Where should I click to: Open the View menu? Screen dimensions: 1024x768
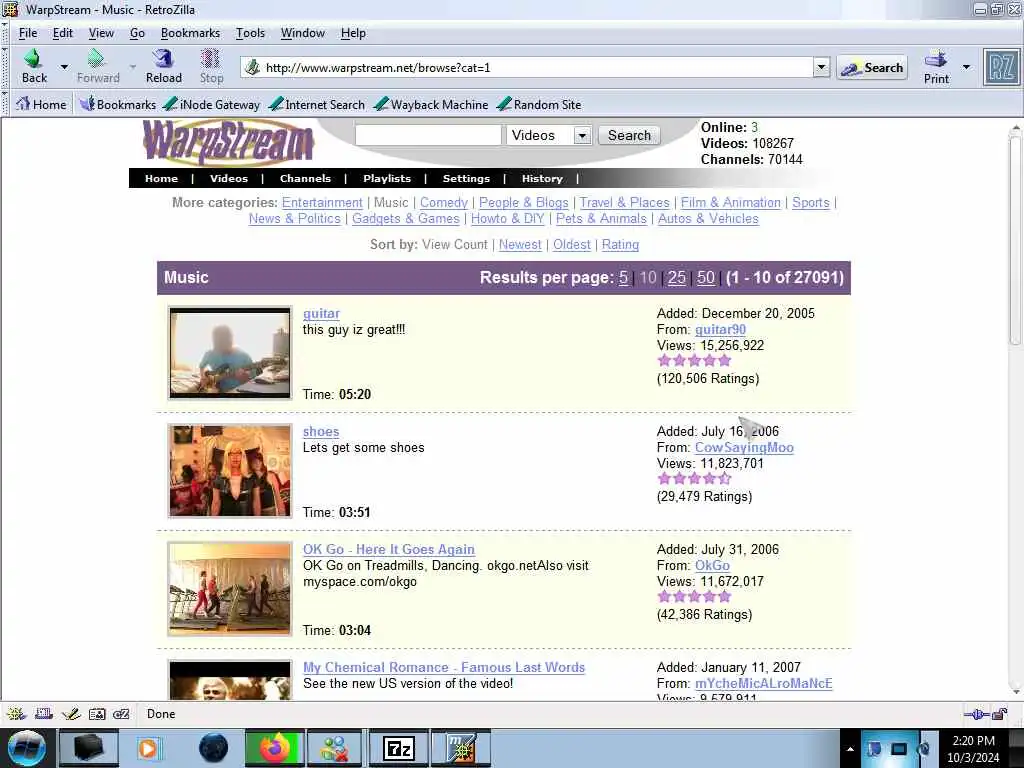pos(101,33)
